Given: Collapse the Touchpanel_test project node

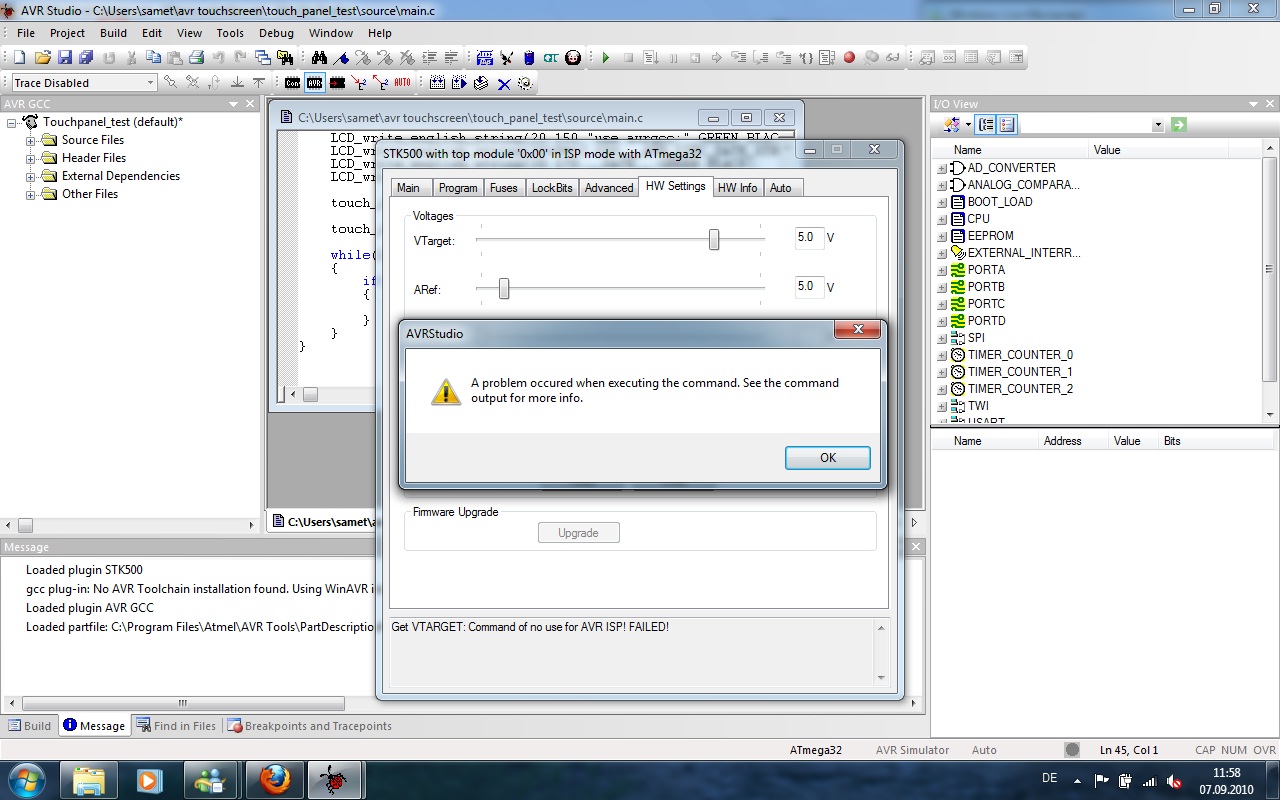Looking at the screenshot, I should (x=12, y=122).
